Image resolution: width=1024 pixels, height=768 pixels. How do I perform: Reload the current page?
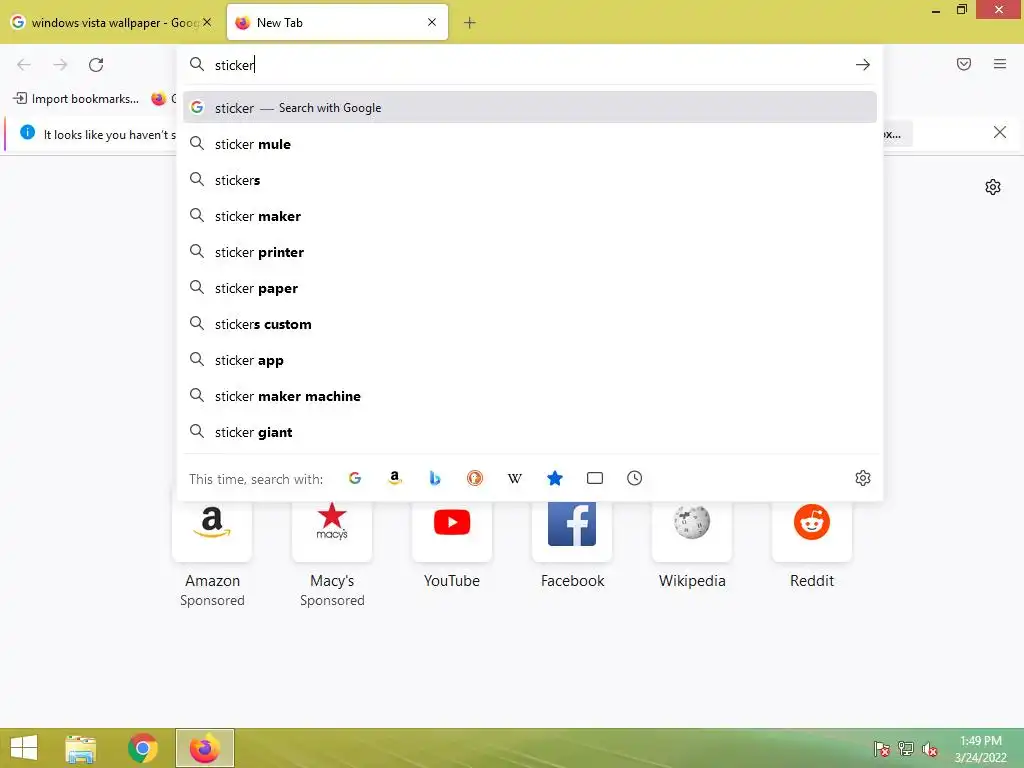click(x=96, y=65)
